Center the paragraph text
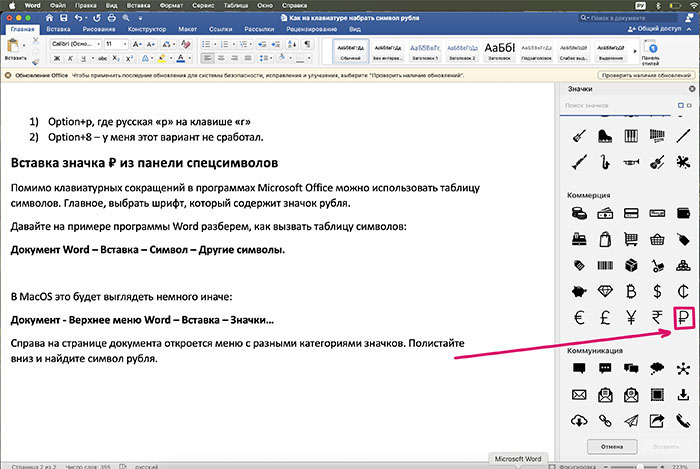 pyautogui.click(x=221, y=58)
